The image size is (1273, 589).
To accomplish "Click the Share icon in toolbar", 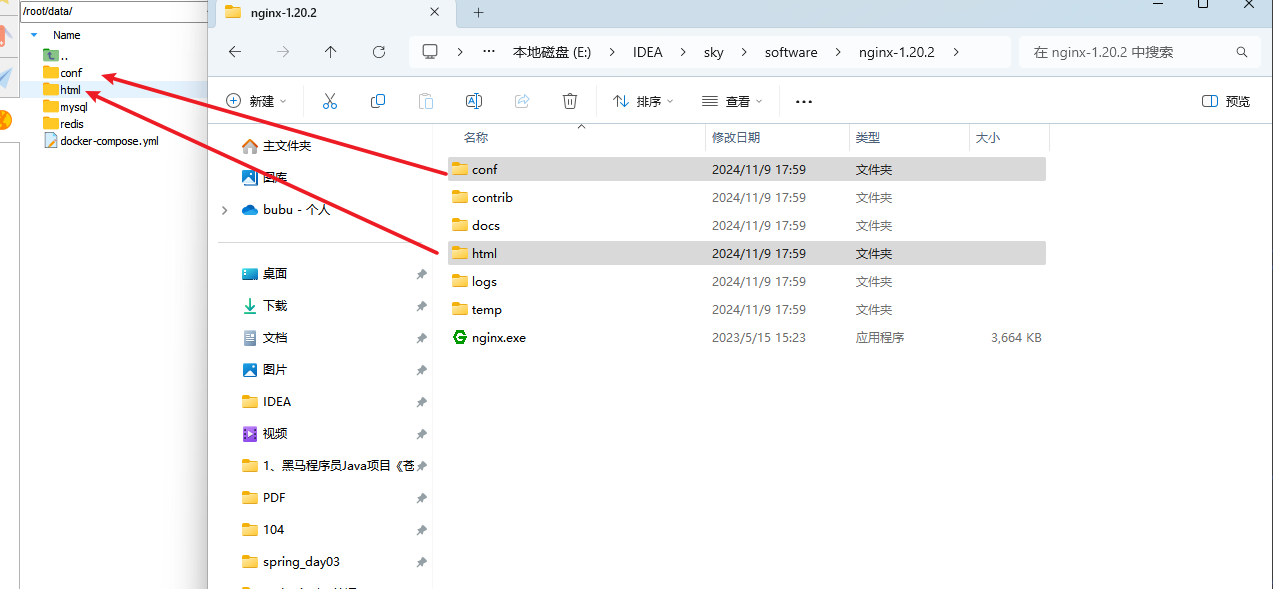I will 522,101.
